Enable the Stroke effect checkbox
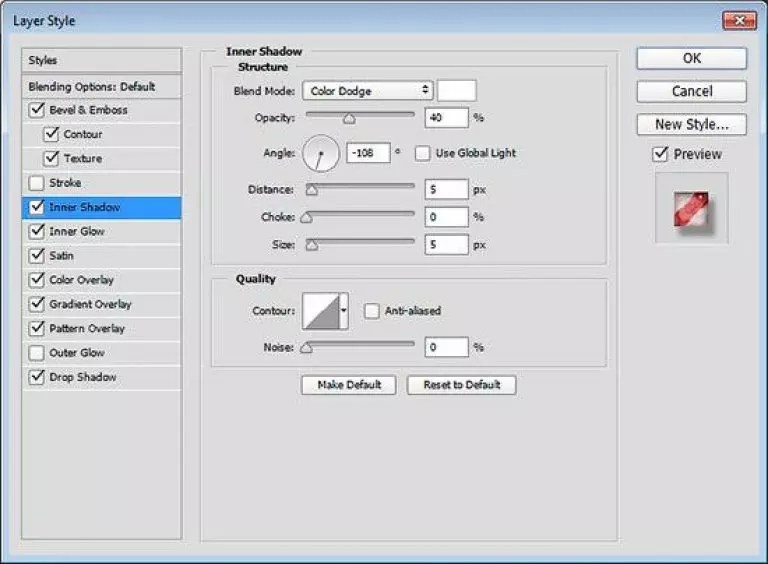Viewport: 768px width, 564px height. point(37,183)
